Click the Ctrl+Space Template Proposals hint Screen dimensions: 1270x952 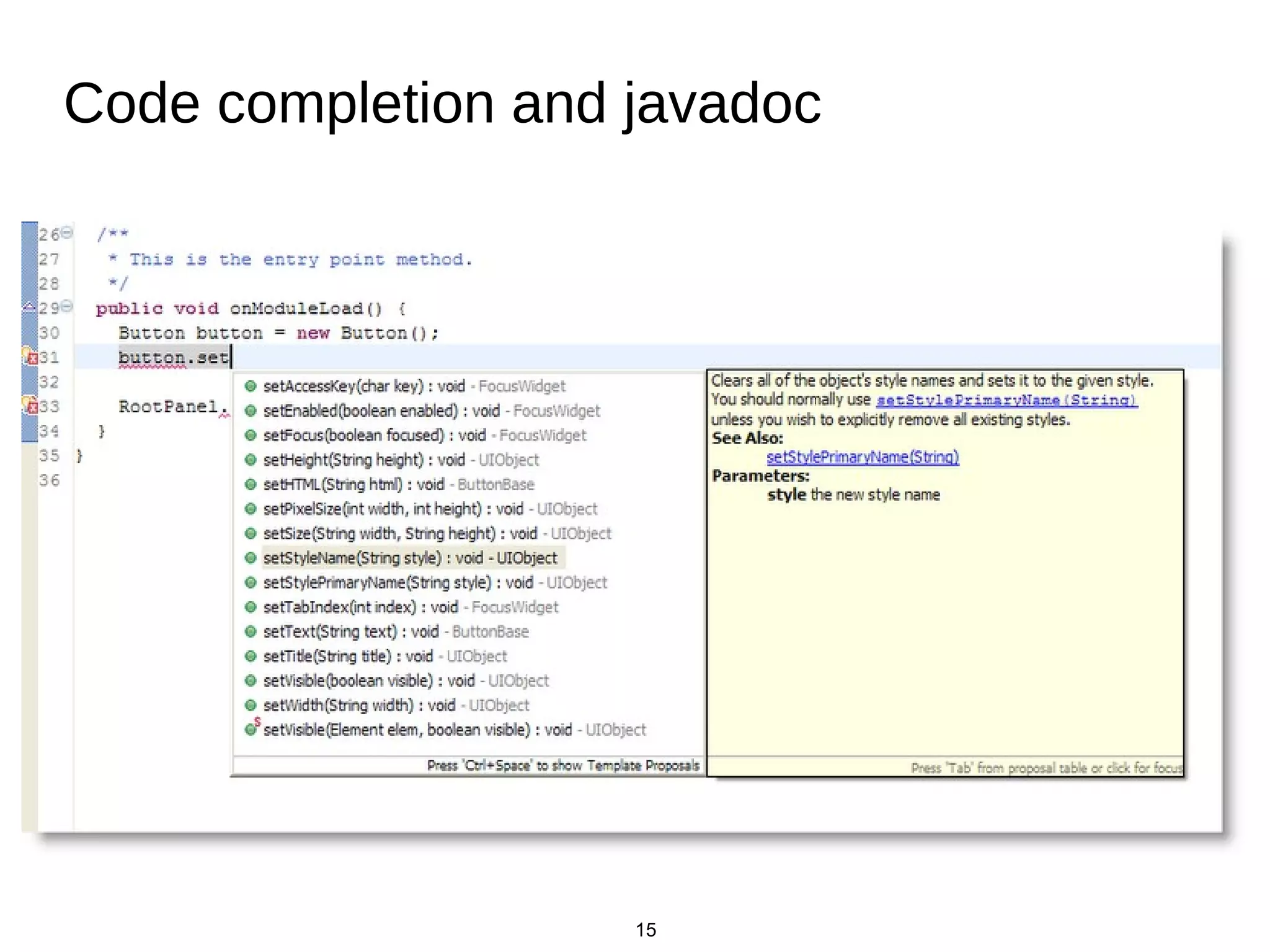(563, 765)
